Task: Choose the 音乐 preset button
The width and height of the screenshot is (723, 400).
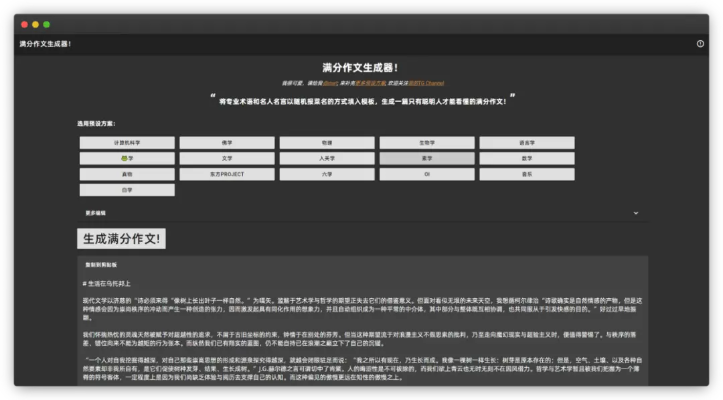Action: (527, 174)
